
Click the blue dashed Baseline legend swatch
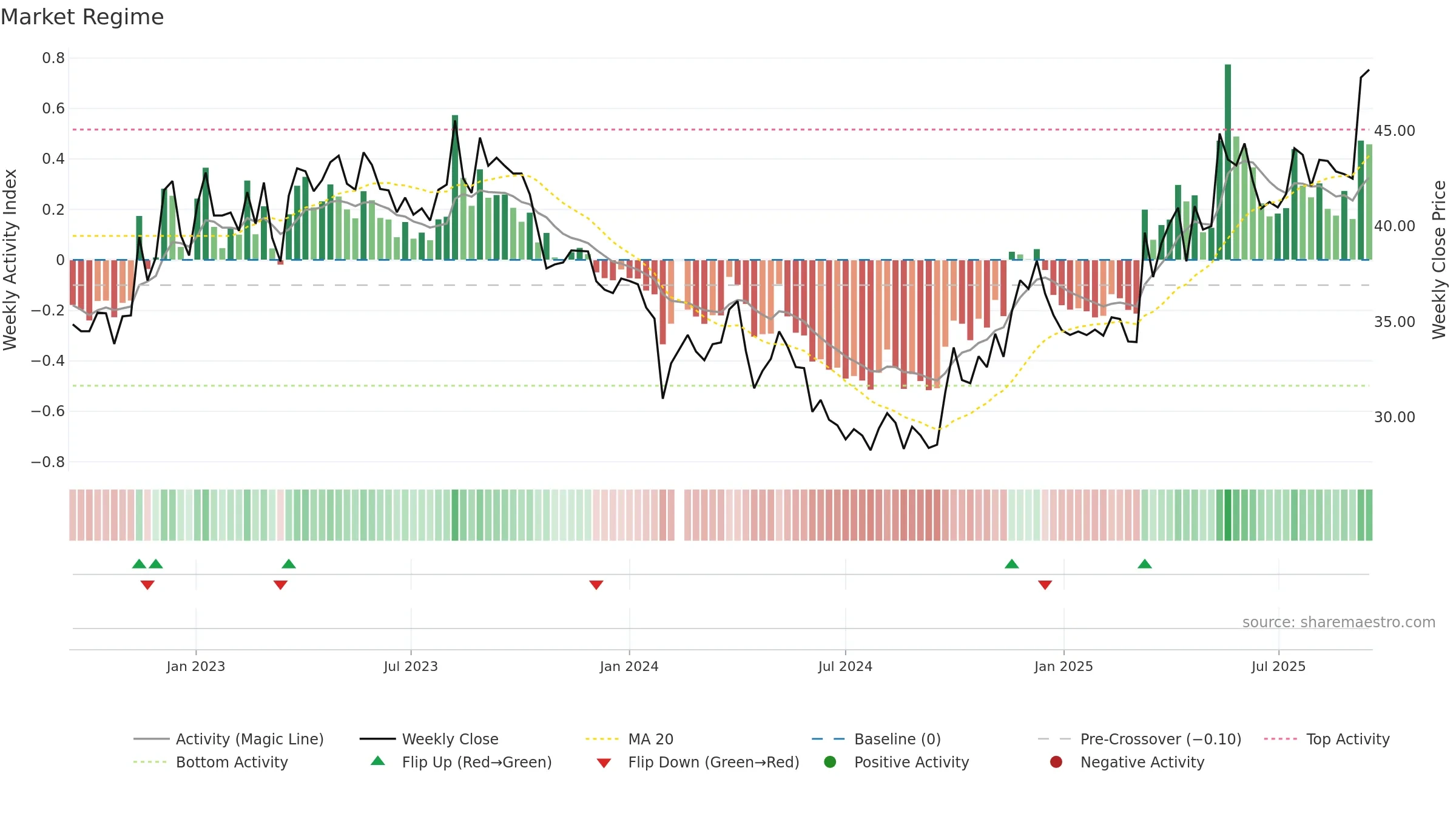click(x=829, y=739)
